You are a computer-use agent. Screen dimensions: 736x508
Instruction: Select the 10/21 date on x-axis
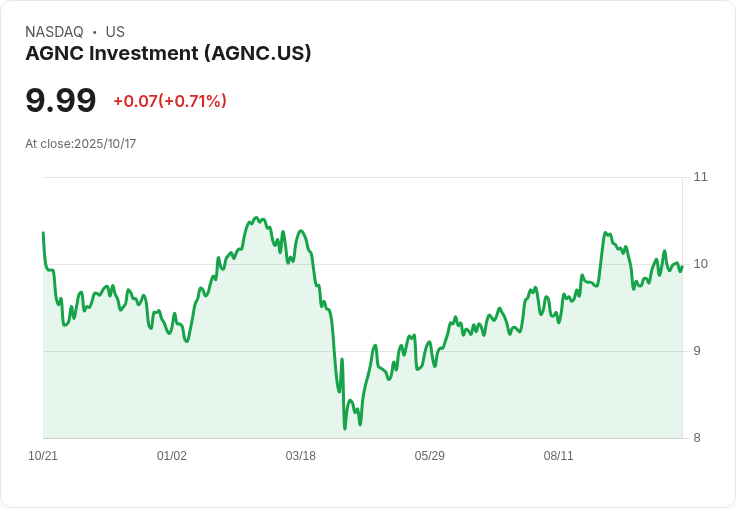(43, 456)
